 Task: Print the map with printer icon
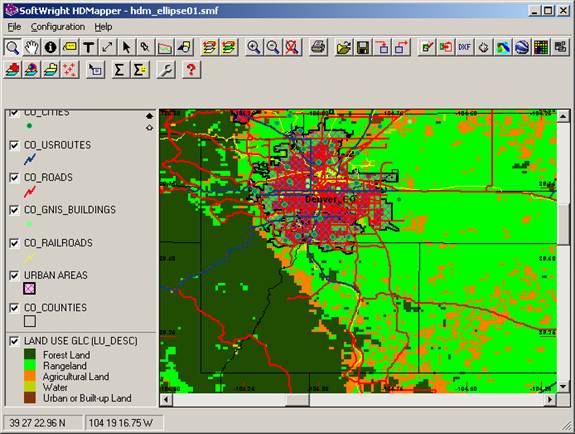pyautogui.click(x=318, y=47)
